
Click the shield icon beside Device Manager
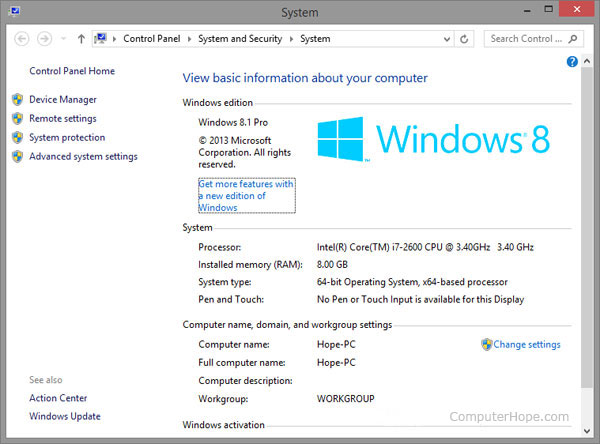[17, 100]
